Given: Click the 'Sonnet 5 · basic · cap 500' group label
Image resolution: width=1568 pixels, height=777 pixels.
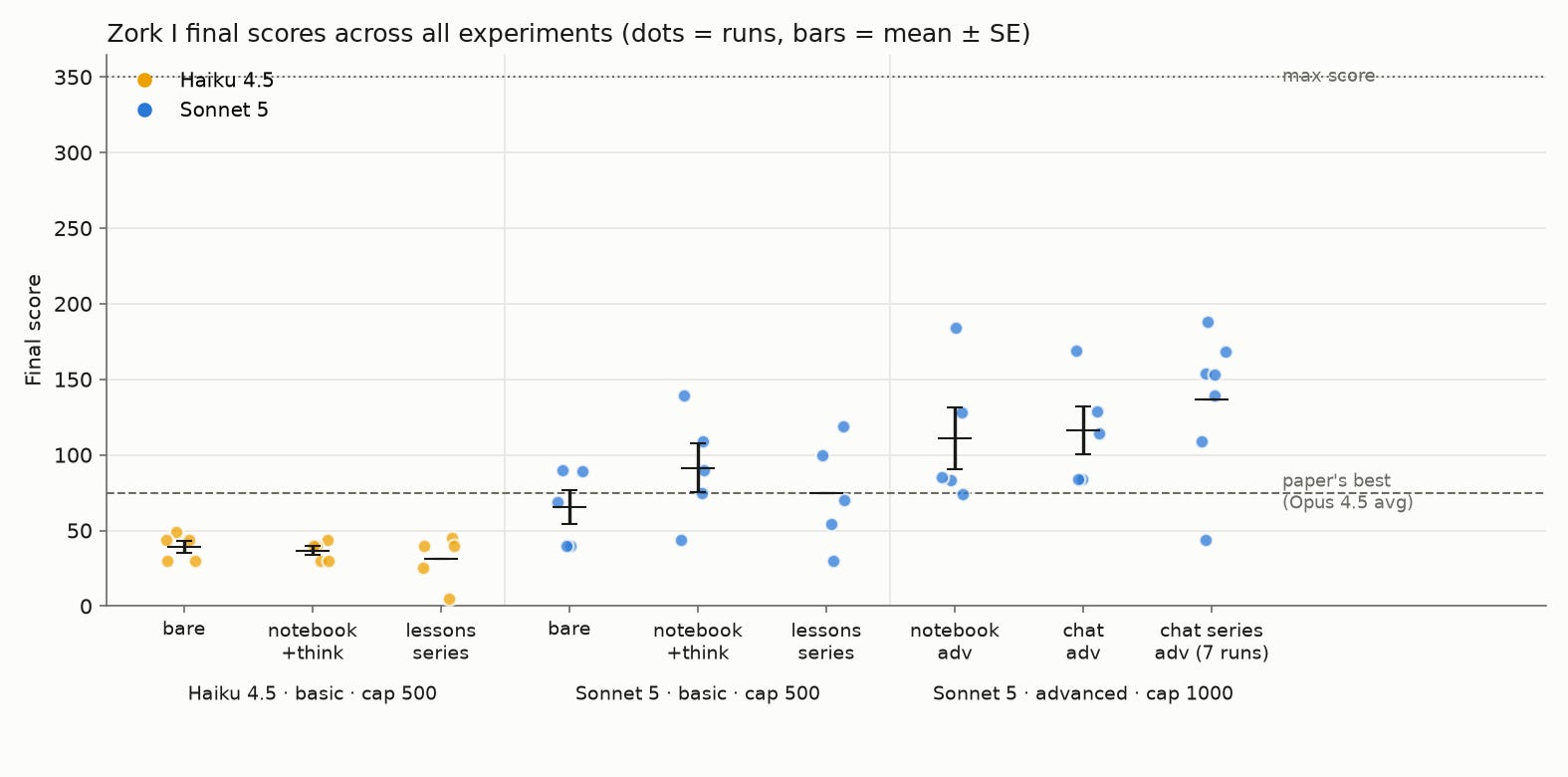Looking at the screenshot, I should (698, 693).
